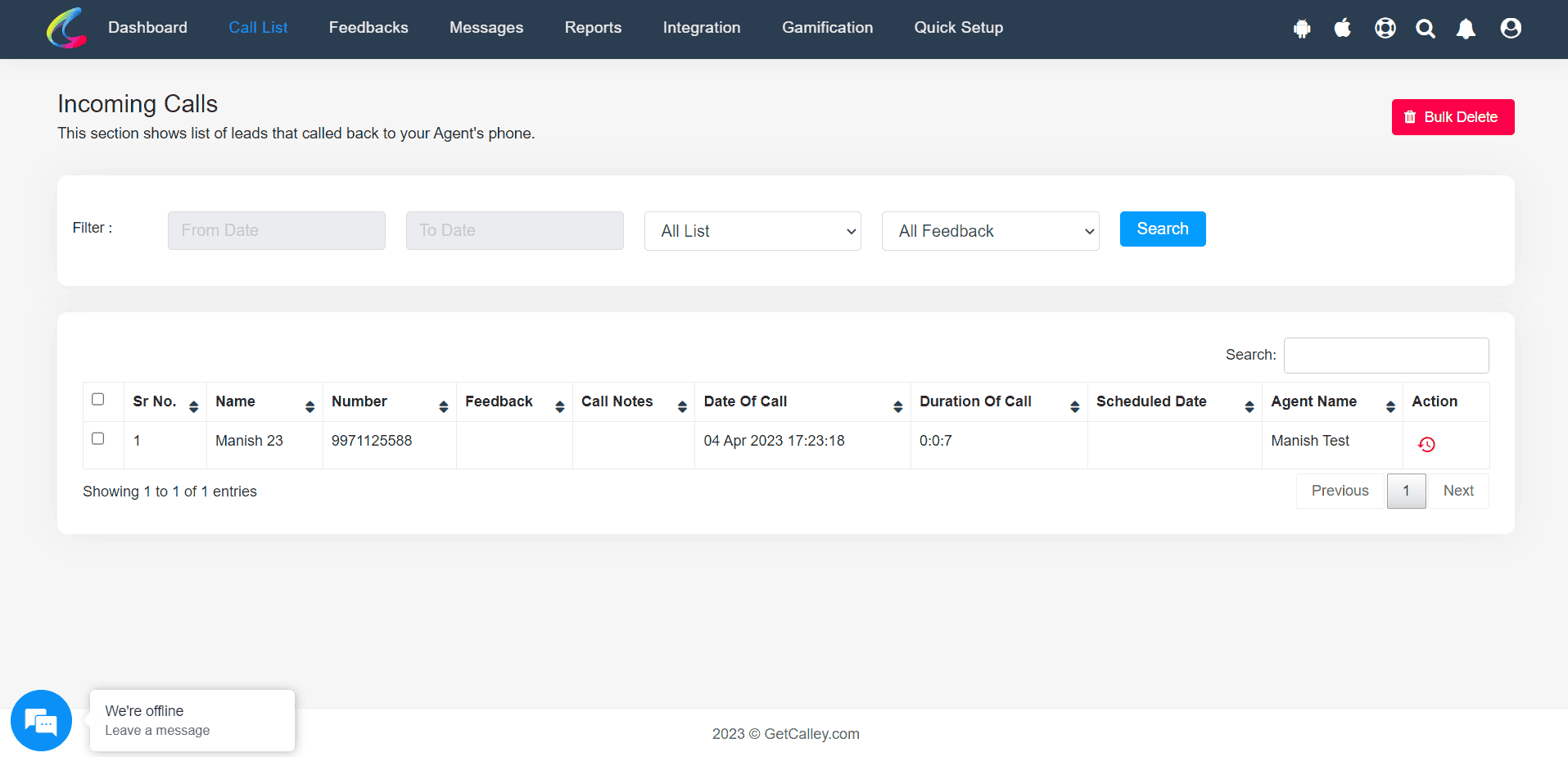Open the user profile icon
The height and width of the screenshot is (757, 1568).
coord(1511,28)
